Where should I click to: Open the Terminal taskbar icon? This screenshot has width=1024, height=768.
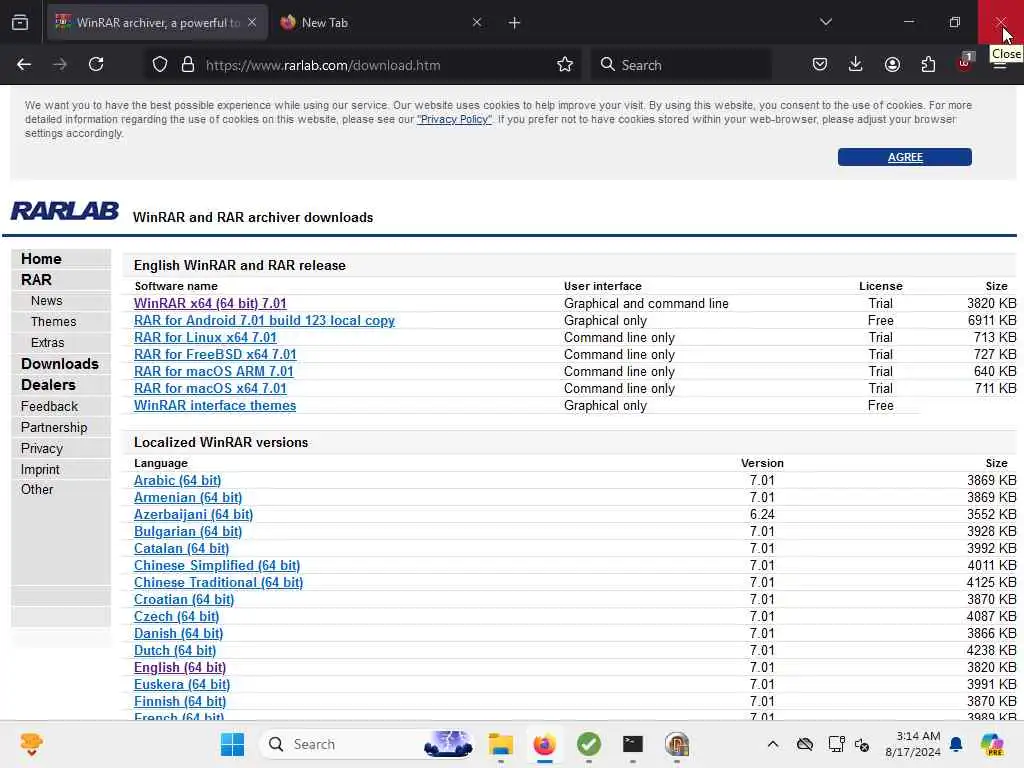click(x=632, y=744)
